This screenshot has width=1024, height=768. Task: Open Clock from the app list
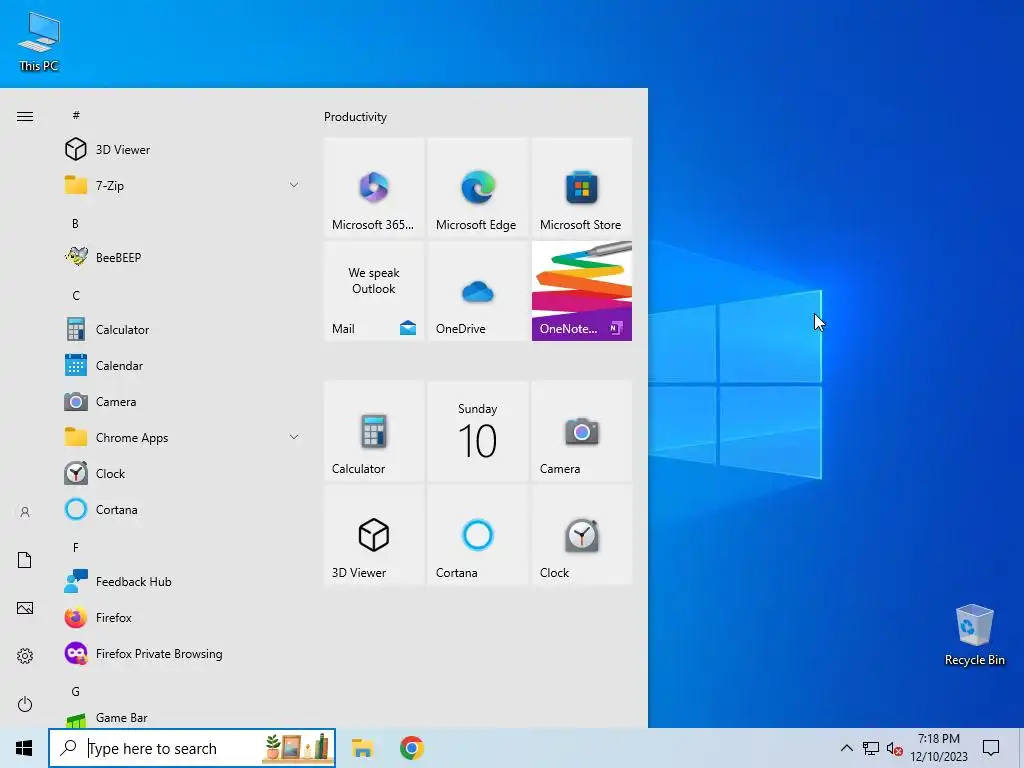point(182,473)
